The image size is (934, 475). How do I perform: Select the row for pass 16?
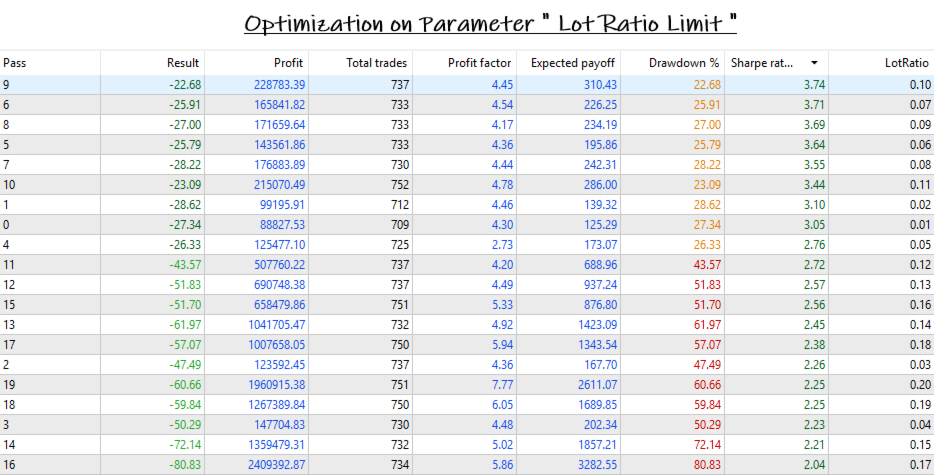coord(467,464)
